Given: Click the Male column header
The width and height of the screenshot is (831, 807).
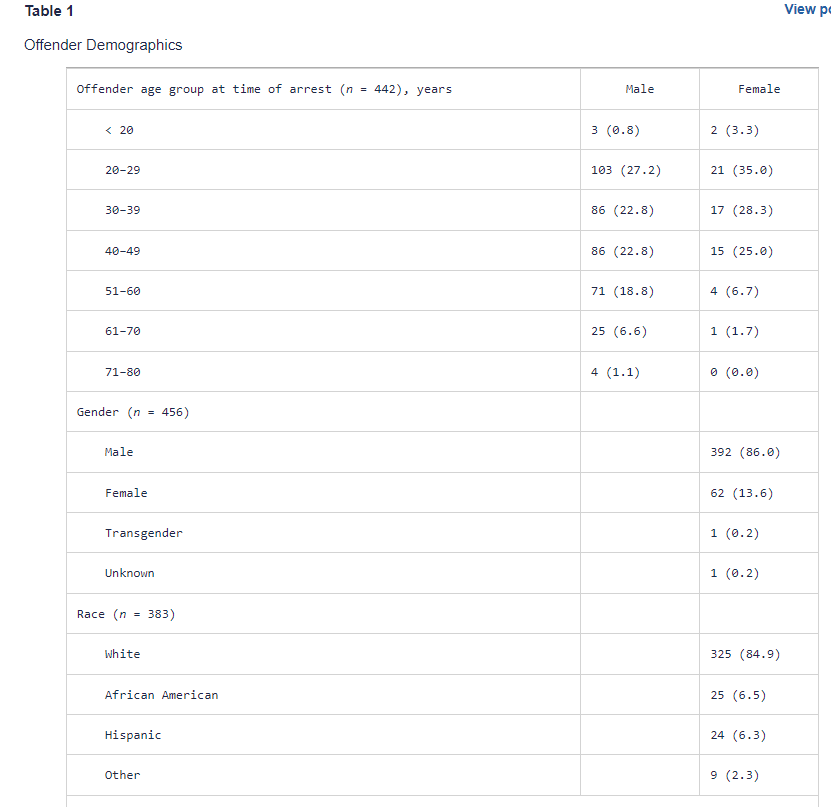Looking at the screenshot, I should click(640, 89).
